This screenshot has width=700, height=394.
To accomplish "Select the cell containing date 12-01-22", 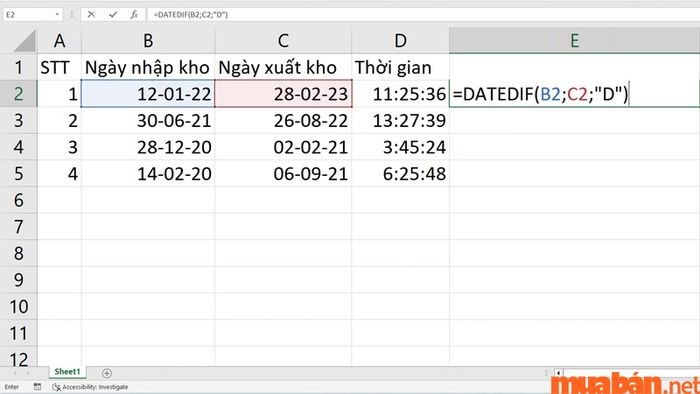I will [x=148, y=94].
